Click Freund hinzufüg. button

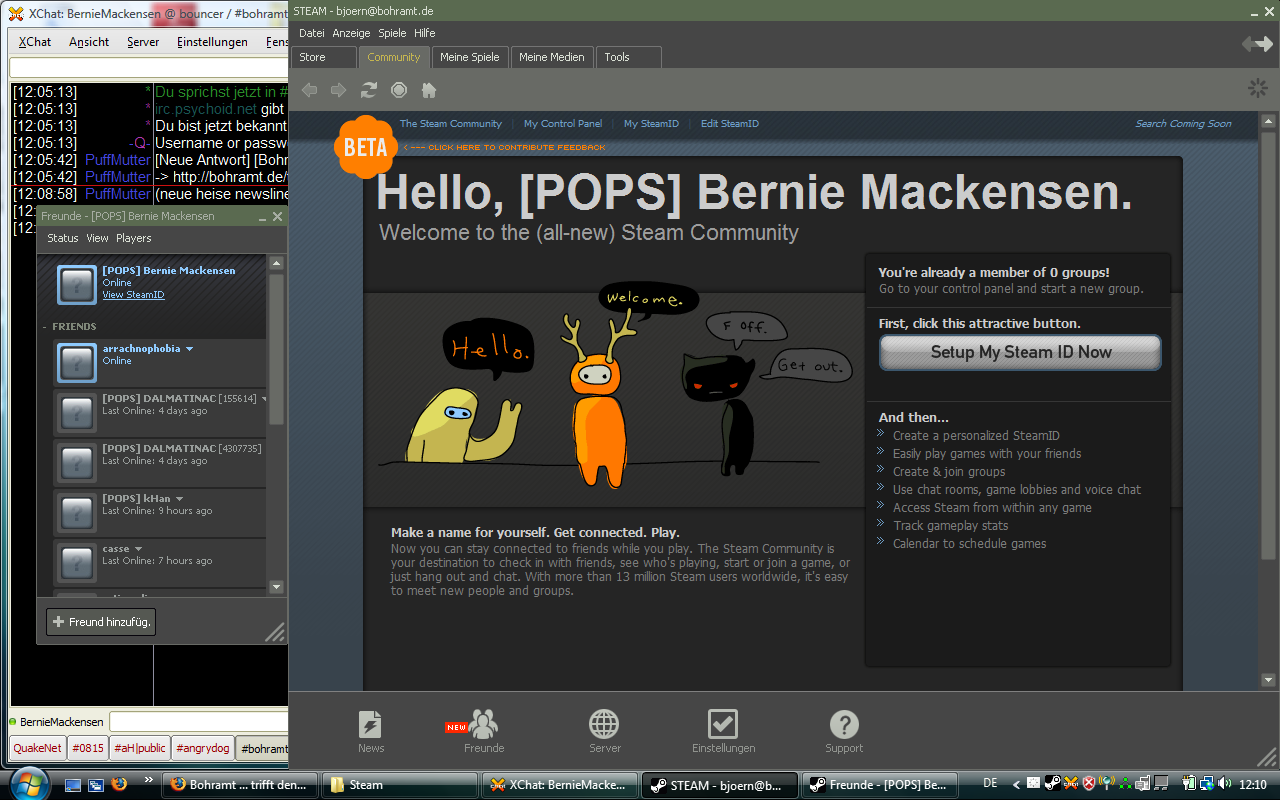[x=101, y=622]
